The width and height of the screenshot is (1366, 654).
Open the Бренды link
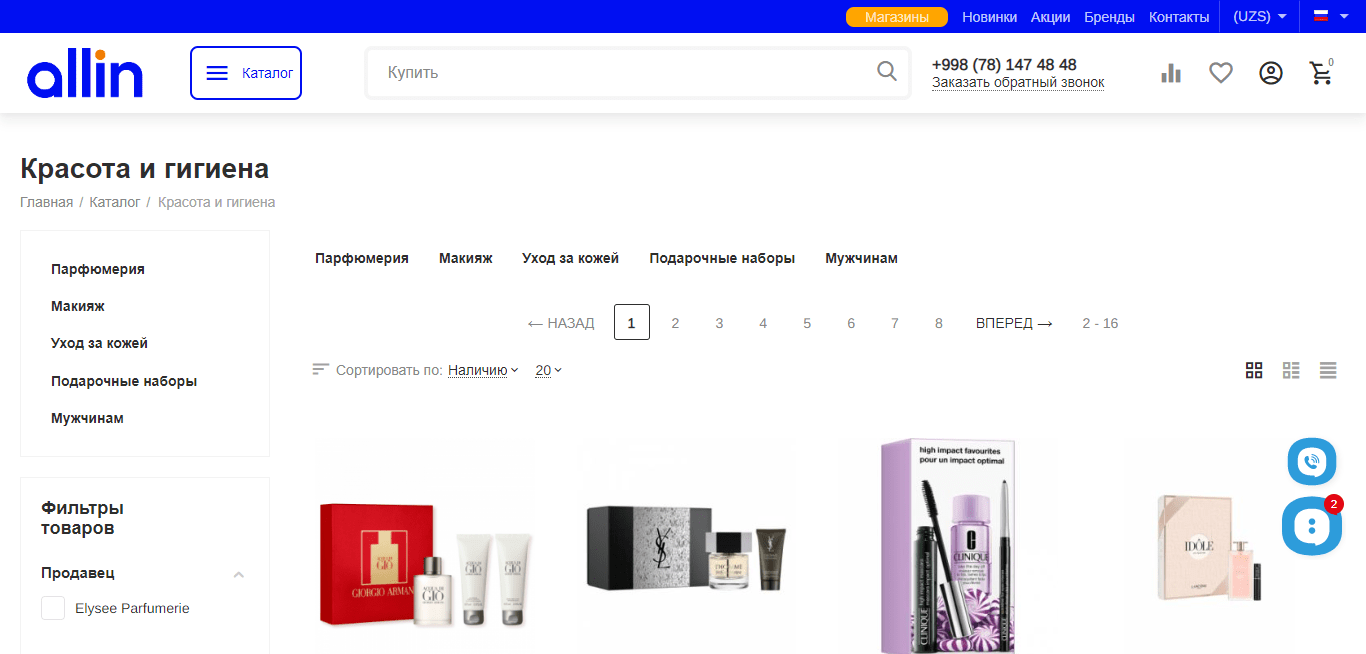[1109, 17]
